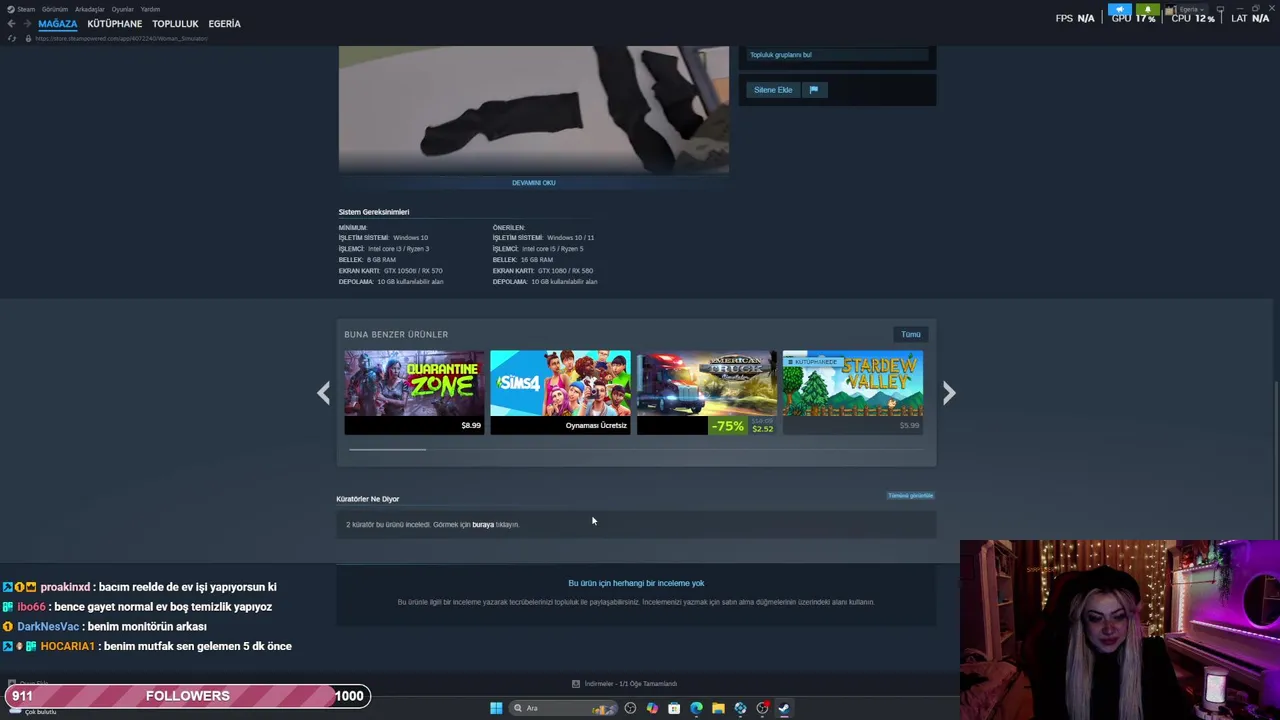Viewport: 1280px width, 720px height.
Task: Switch to the MAĞAZA tab
Action: 58,24
